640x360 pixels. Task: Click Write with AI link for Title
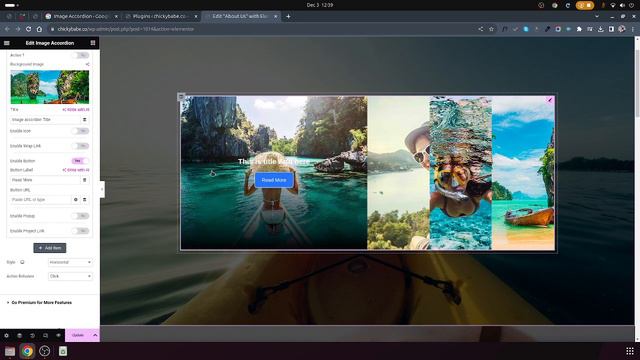[x=76, y=110]
